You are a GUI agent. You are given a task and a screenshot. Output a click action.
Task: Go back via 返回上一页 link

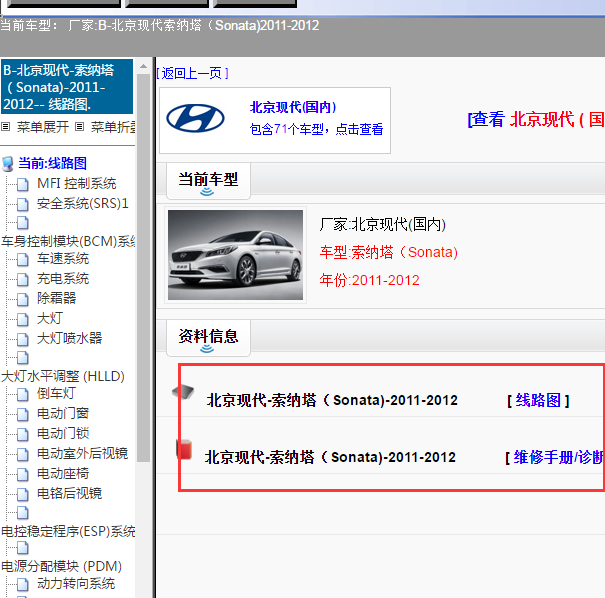193,73
